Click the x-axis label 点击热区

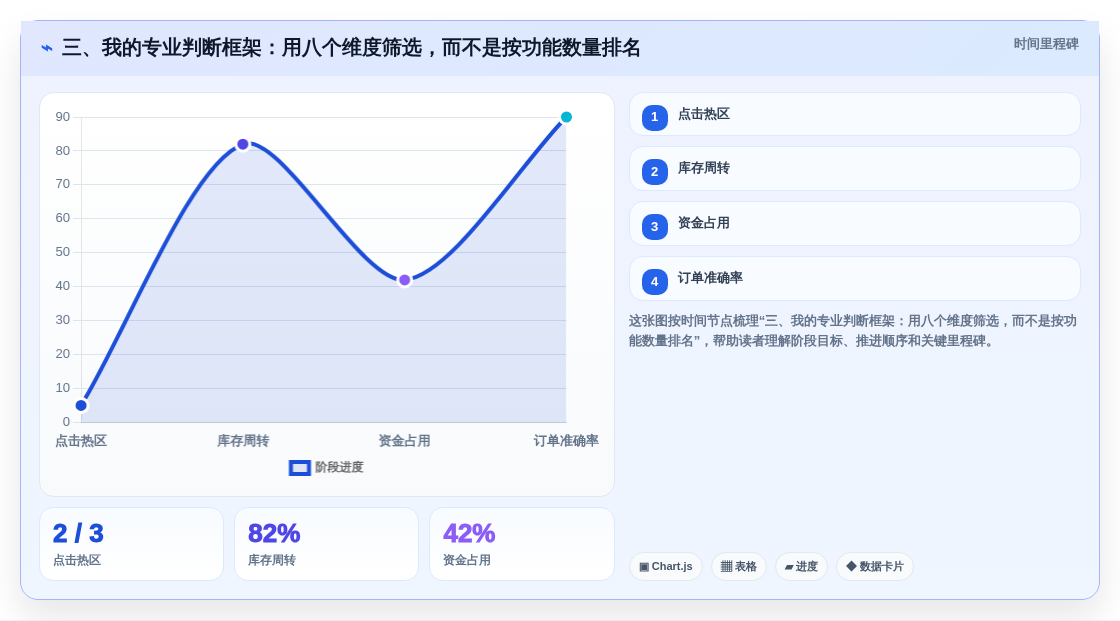[81, 441]
